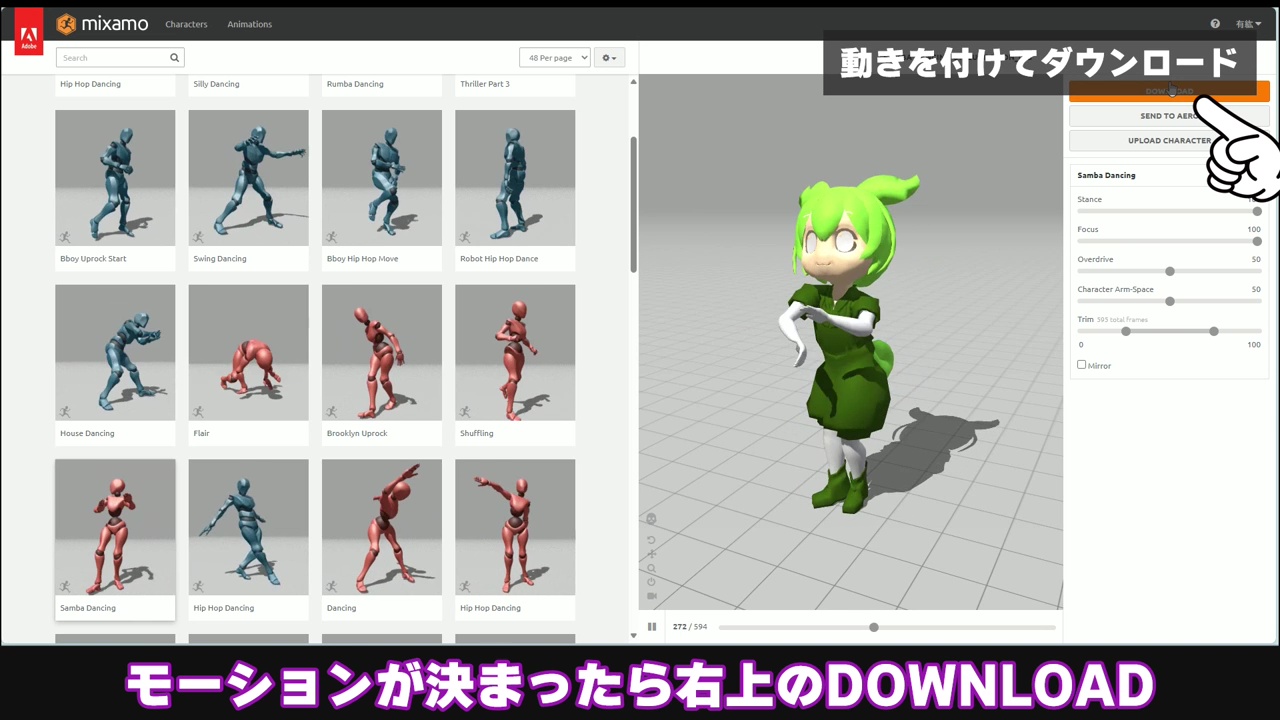Click the search magnifier icon

pos(174,58)
